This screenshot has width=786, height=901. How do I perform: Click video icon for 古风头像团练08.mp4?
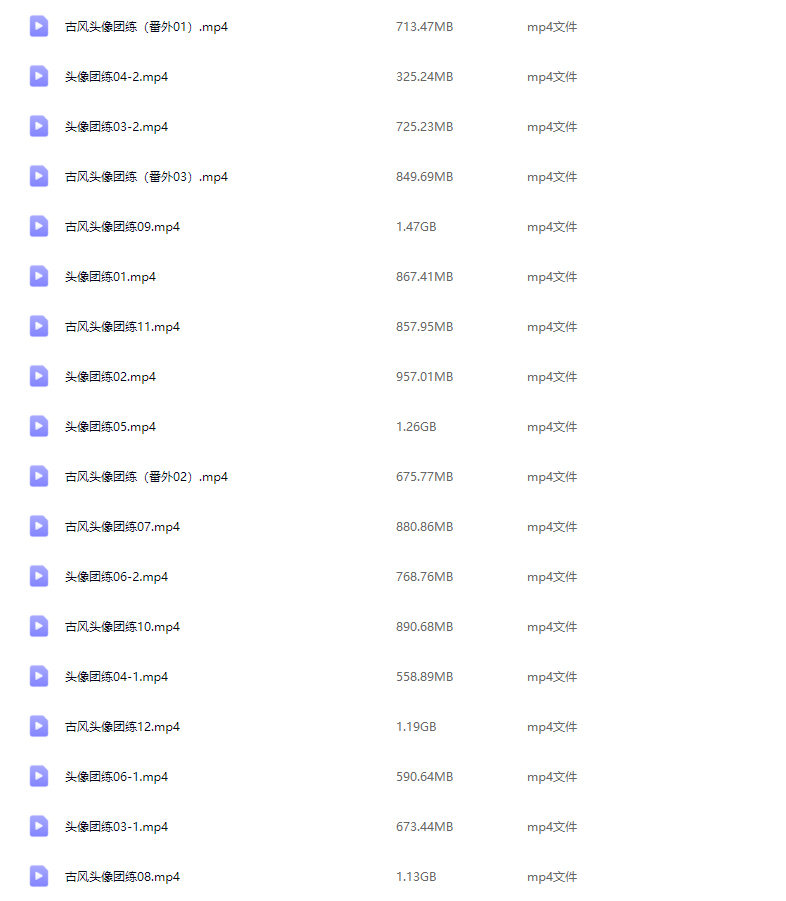click(39, 876)
